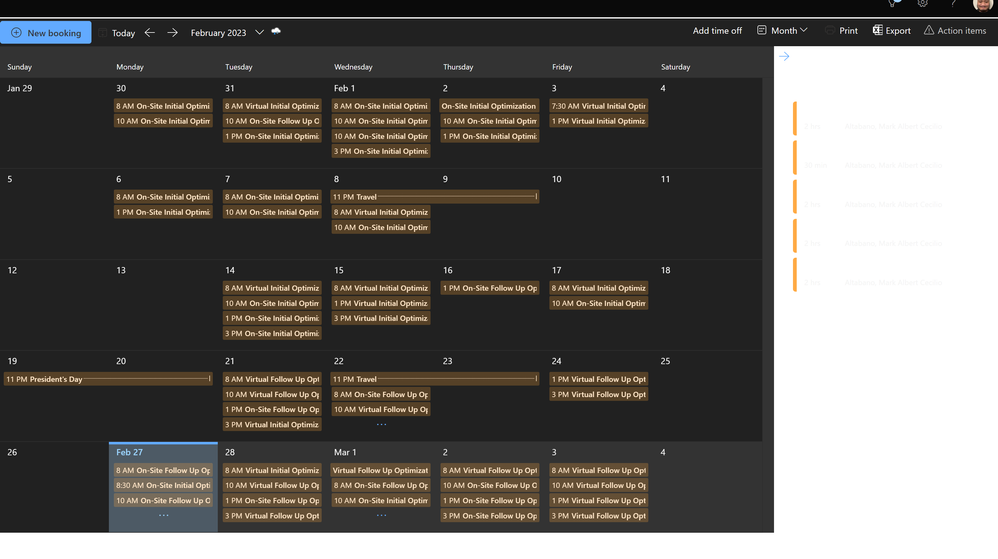Open 8 AM On-Site Follow Up booking on Feb 22
Screen dimensions: 998x559
[381, 395]
